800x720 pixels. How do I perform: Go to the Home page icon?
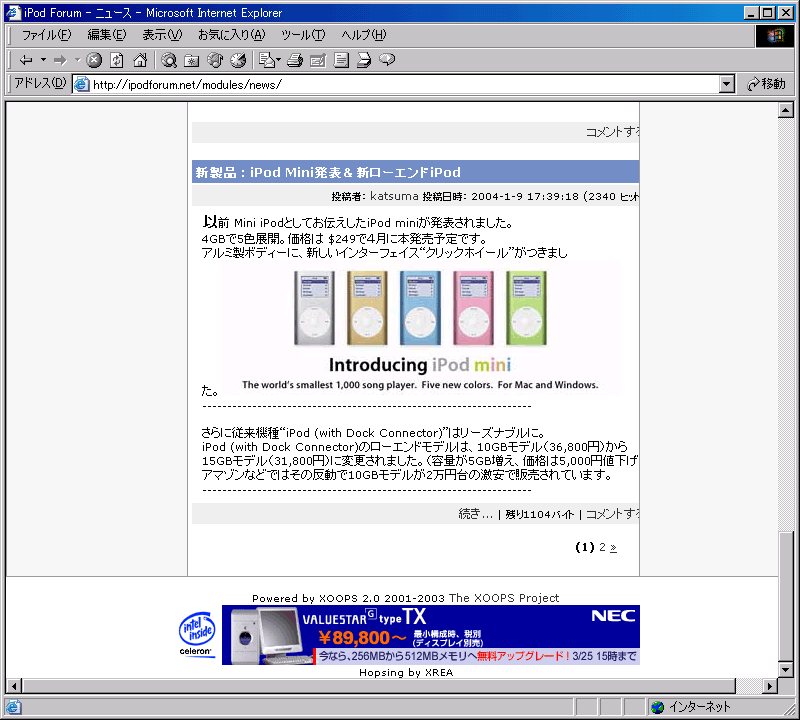[x=140, y=60]
